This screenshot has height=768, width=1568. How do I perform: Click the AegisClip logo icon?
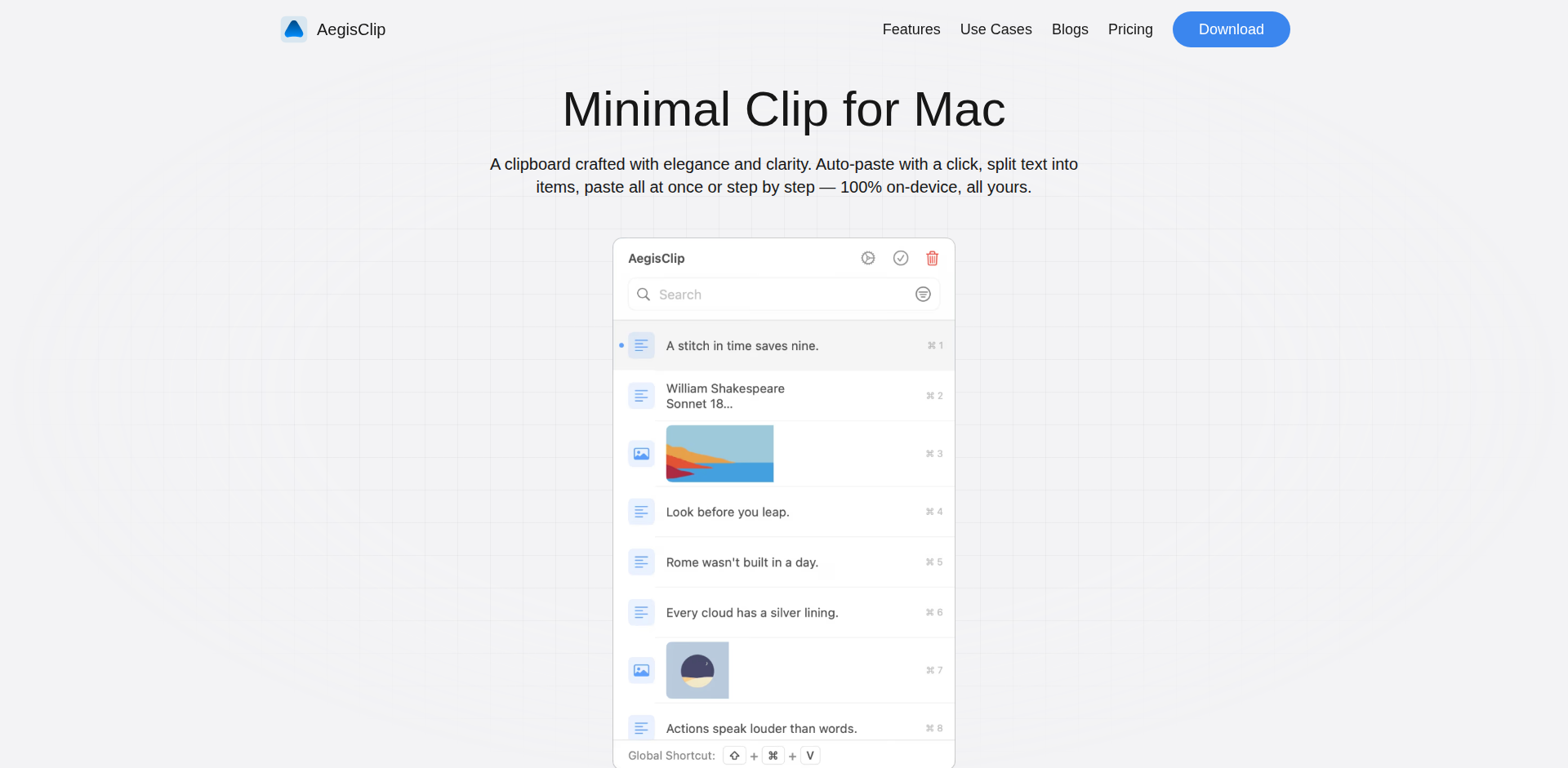pos(294,29)
